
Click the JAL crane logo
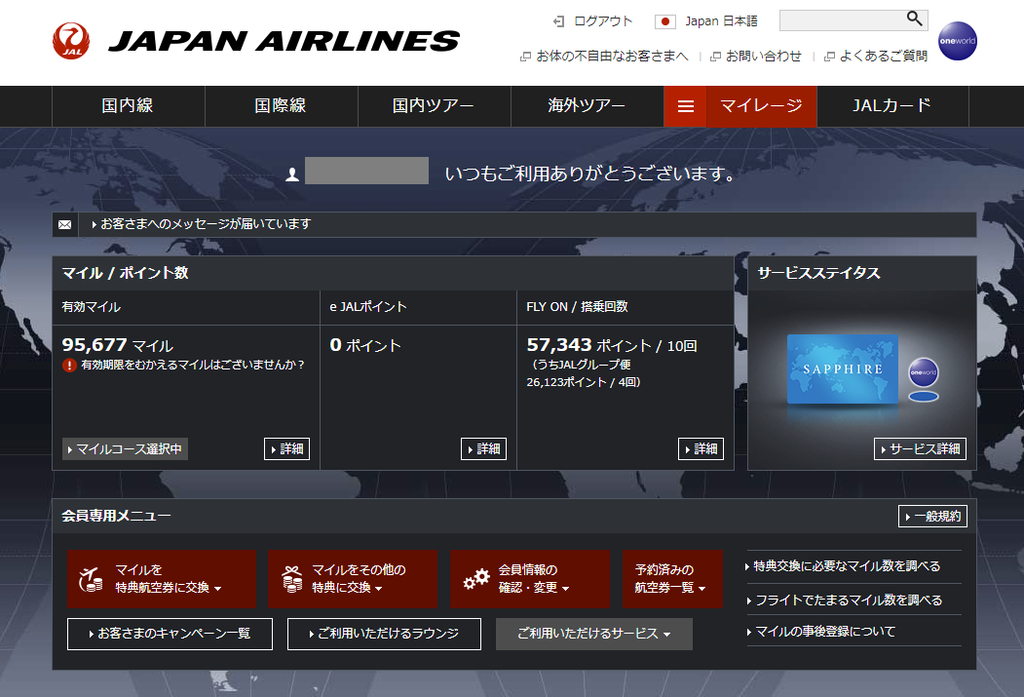click(71, 41)
